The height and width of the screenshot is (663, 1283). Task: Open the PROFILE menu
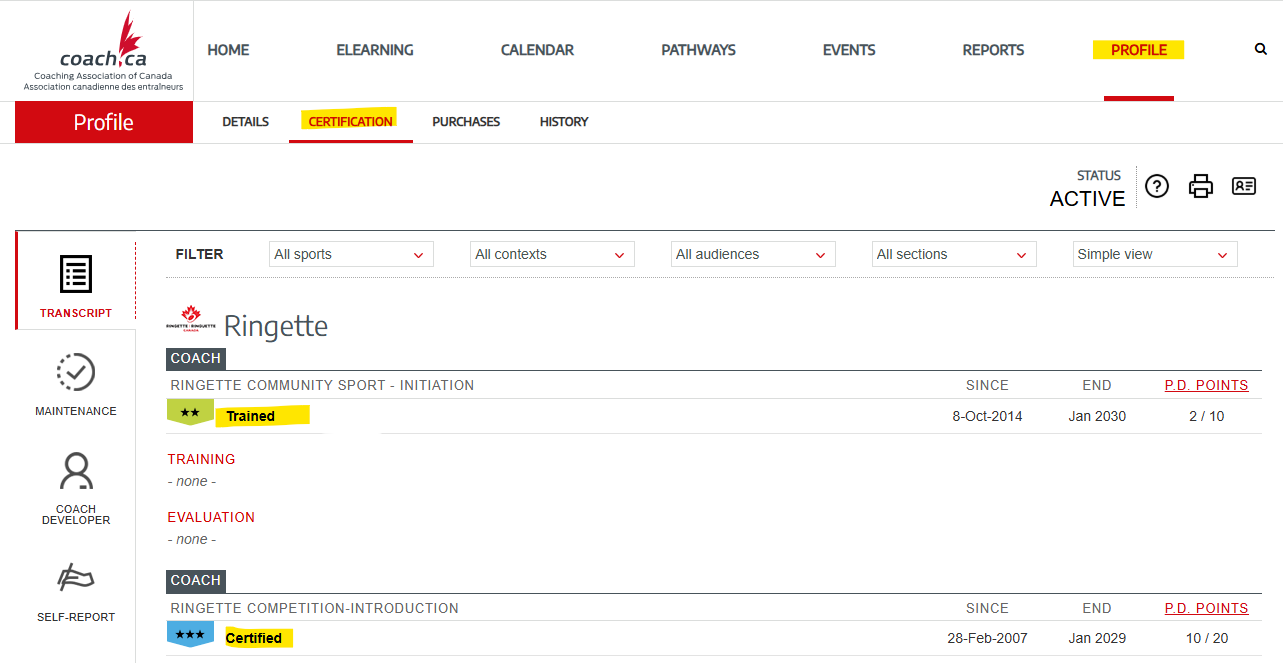click(1139, 50)
